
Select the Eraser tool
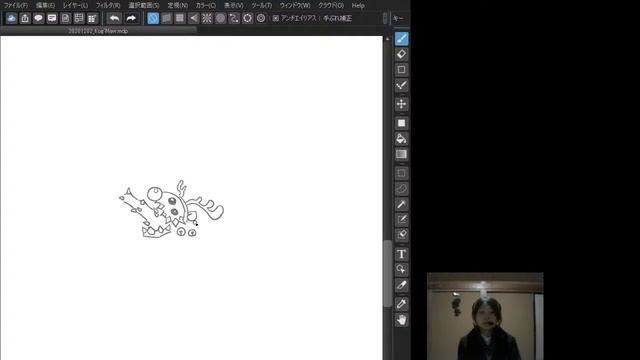(402, 54)
